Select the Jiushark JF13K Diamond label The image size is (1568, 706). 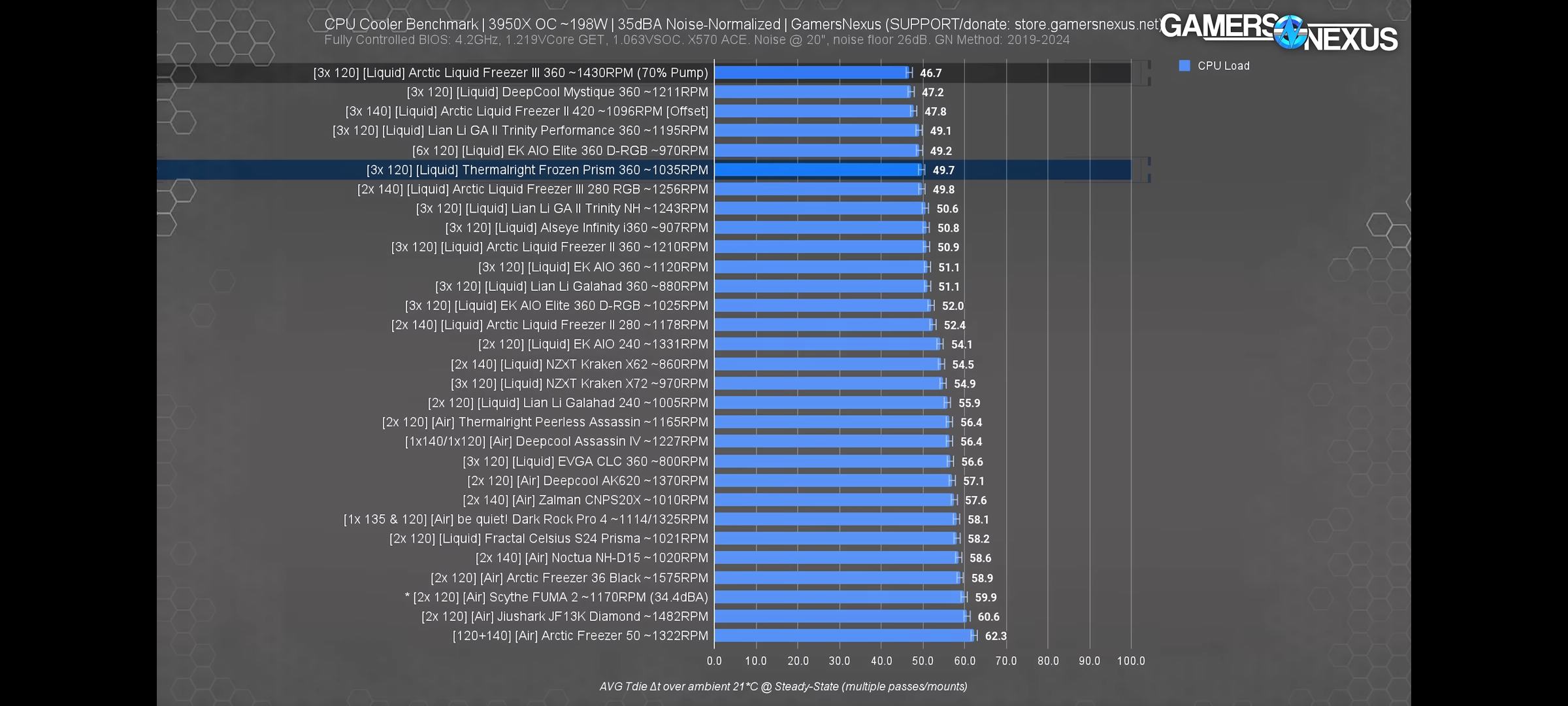pos(564,616)
